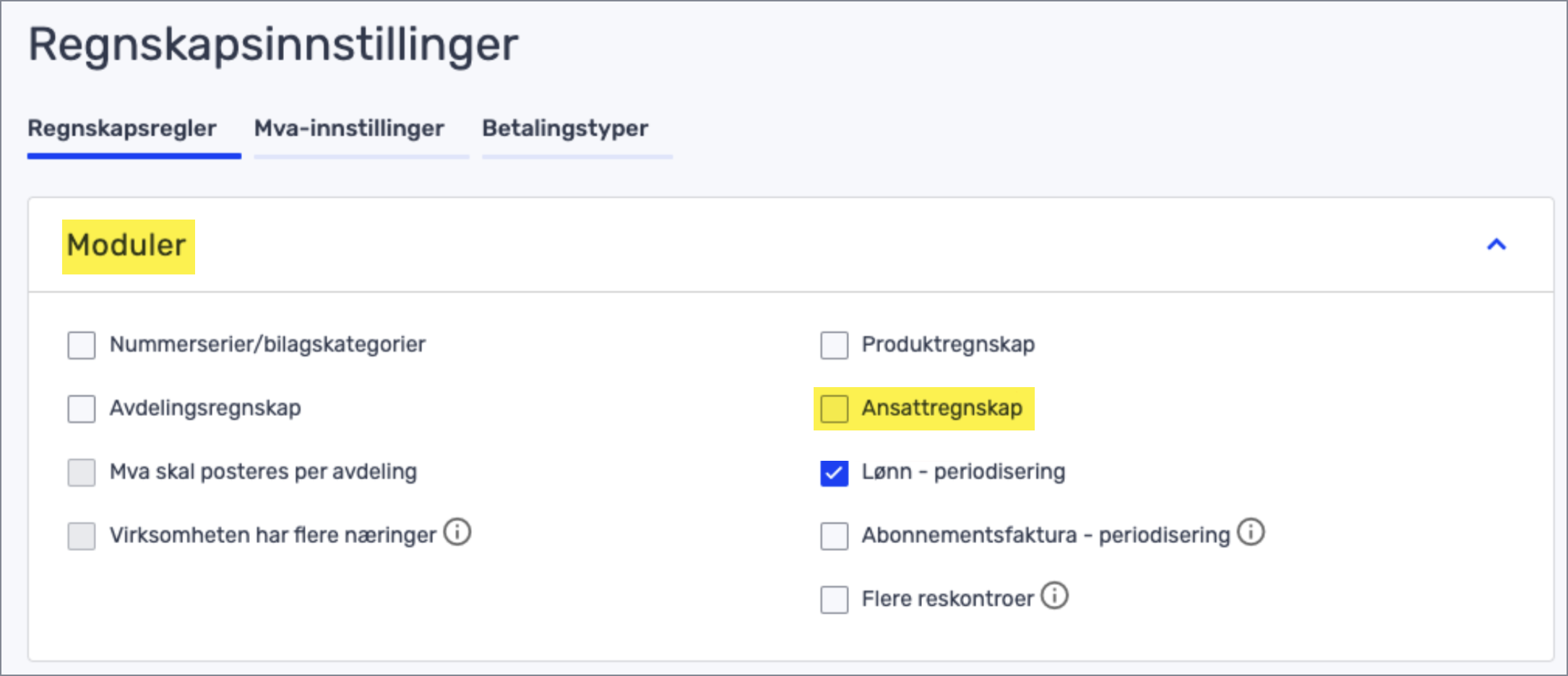Uncheck the Lønn - periodisering checkbox
The height and width of the screenshot is (676, 1568).
[835, 473]
